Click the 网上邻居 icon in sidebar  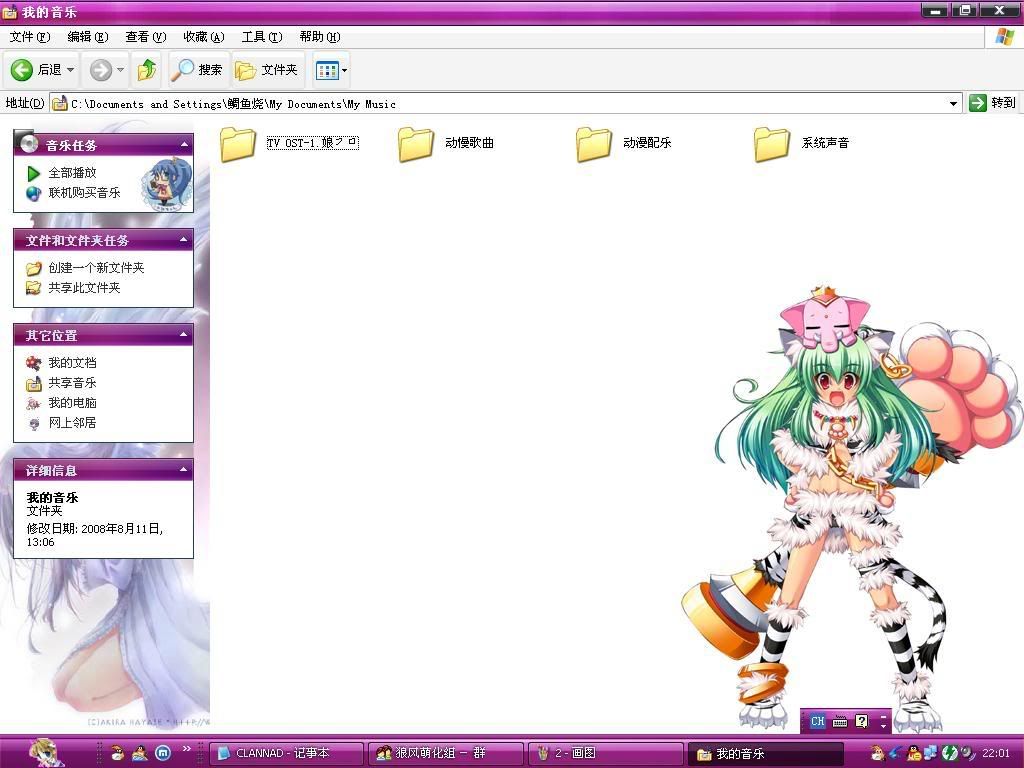pos(34,424)
